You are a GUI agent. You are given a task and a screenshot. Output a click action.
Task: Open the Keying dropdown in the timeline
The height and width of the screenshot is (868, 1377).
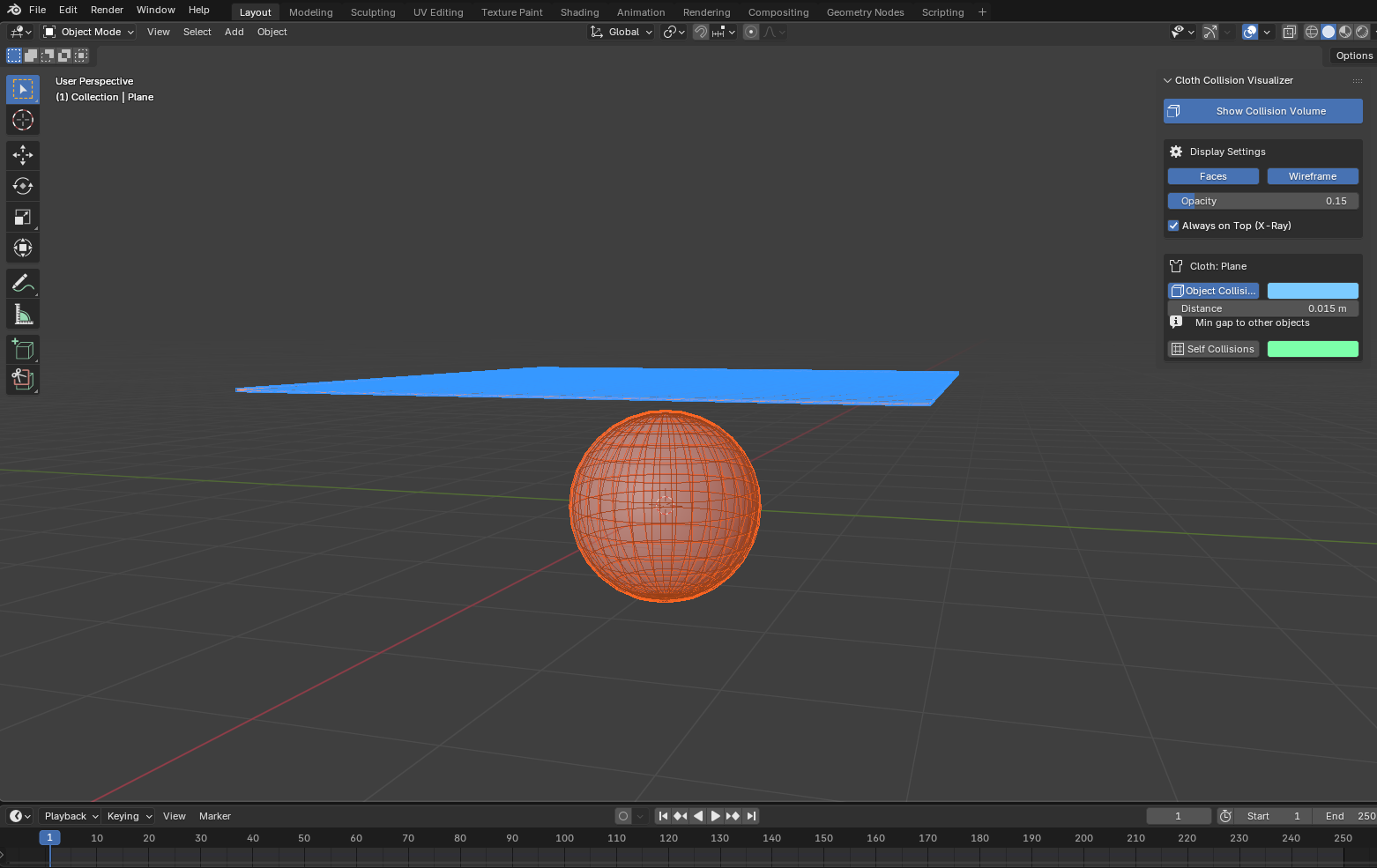[129, 816]
